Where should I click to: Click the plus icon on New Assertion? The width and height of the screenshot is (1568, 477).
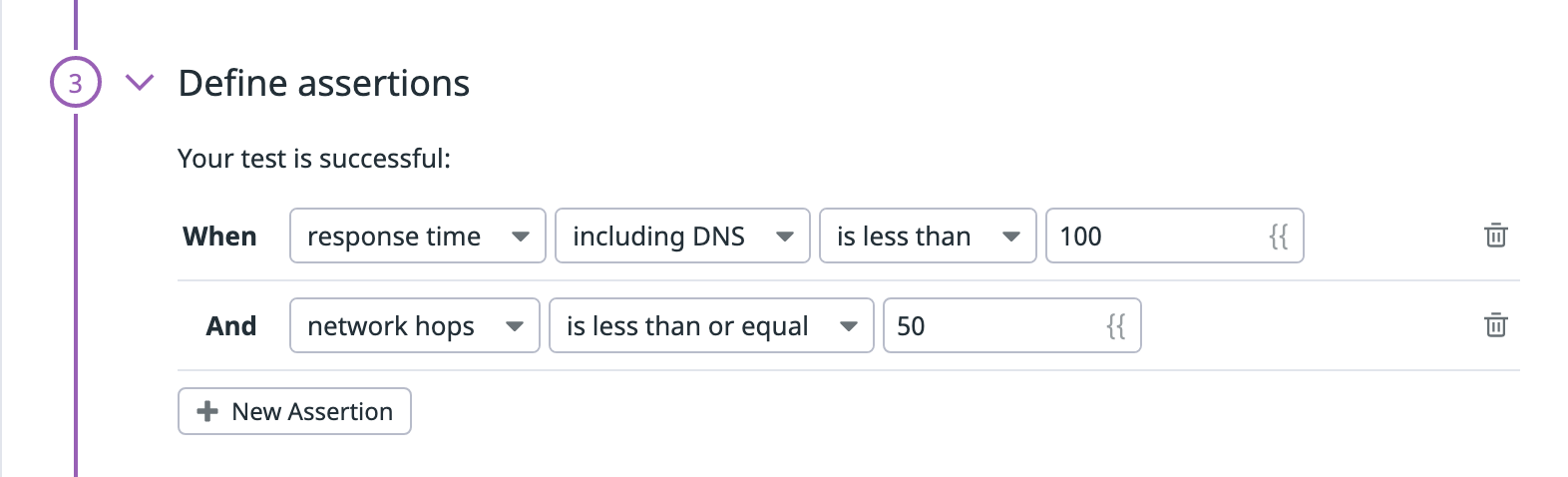coord(207,411)
